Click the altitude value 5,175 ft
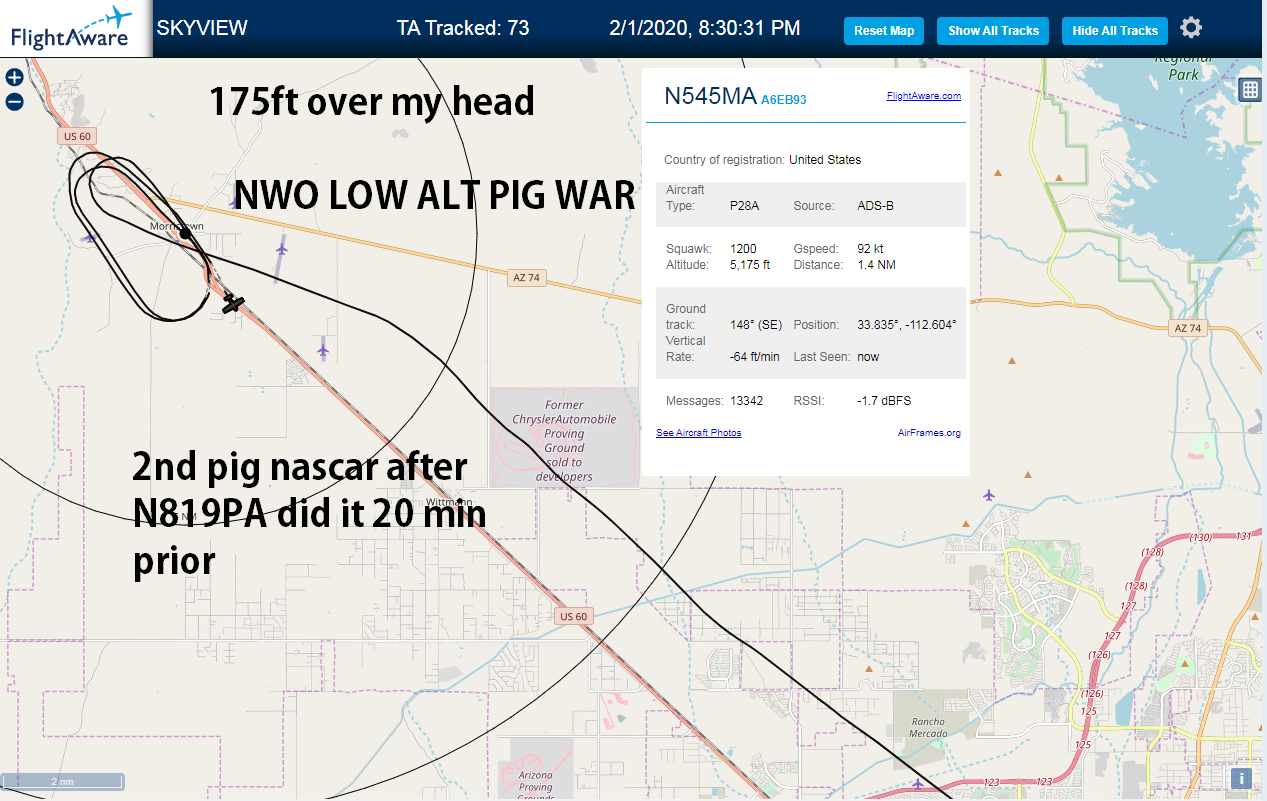This screenshot has height=801, width=1267. click(750, 265)
